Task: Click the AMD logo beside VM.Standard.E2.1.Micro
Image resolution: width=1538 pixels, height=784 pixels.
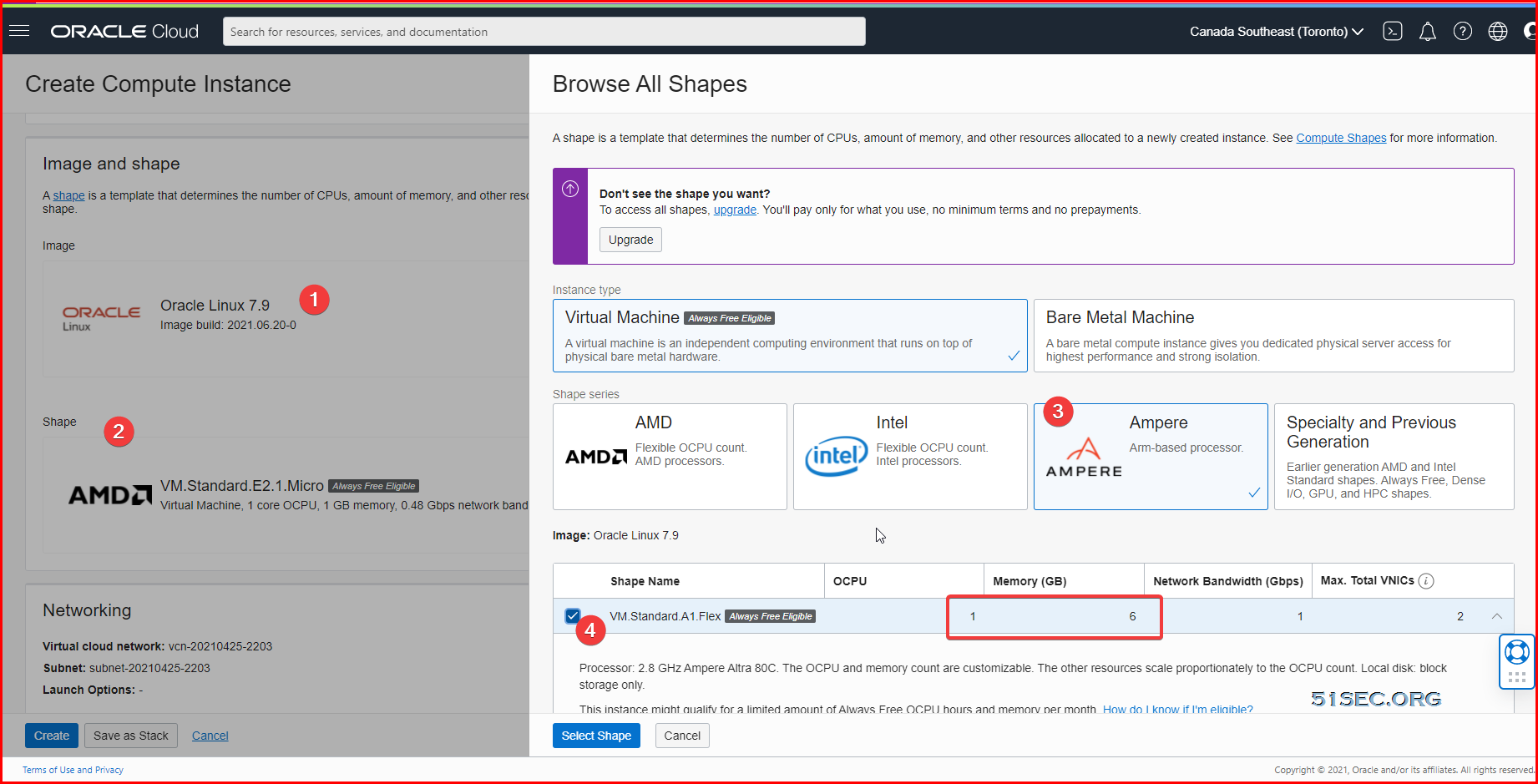Action: click(x=110, y=495)
